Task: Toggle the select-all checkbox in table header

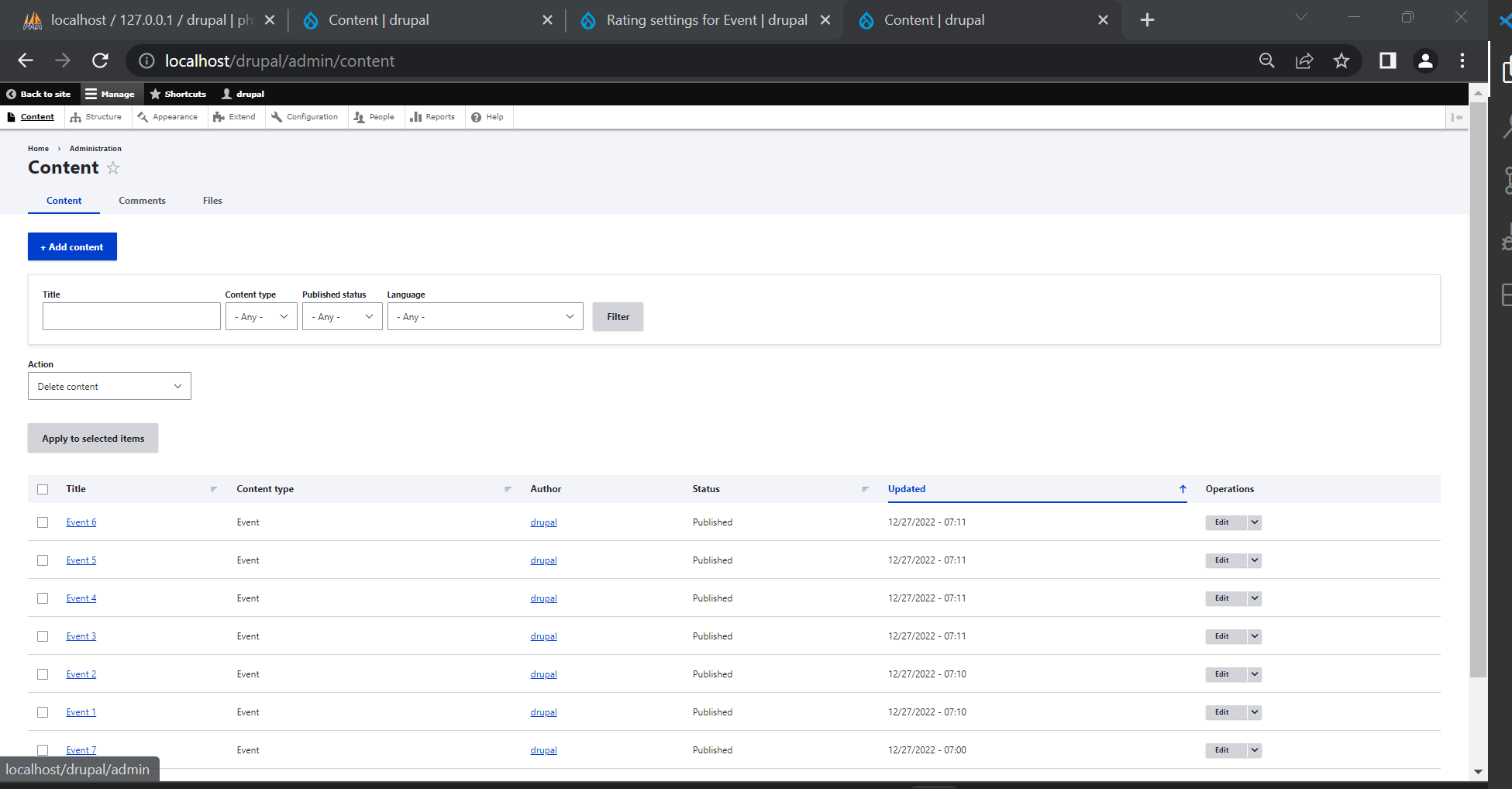Action: click(x=43, y=489)
